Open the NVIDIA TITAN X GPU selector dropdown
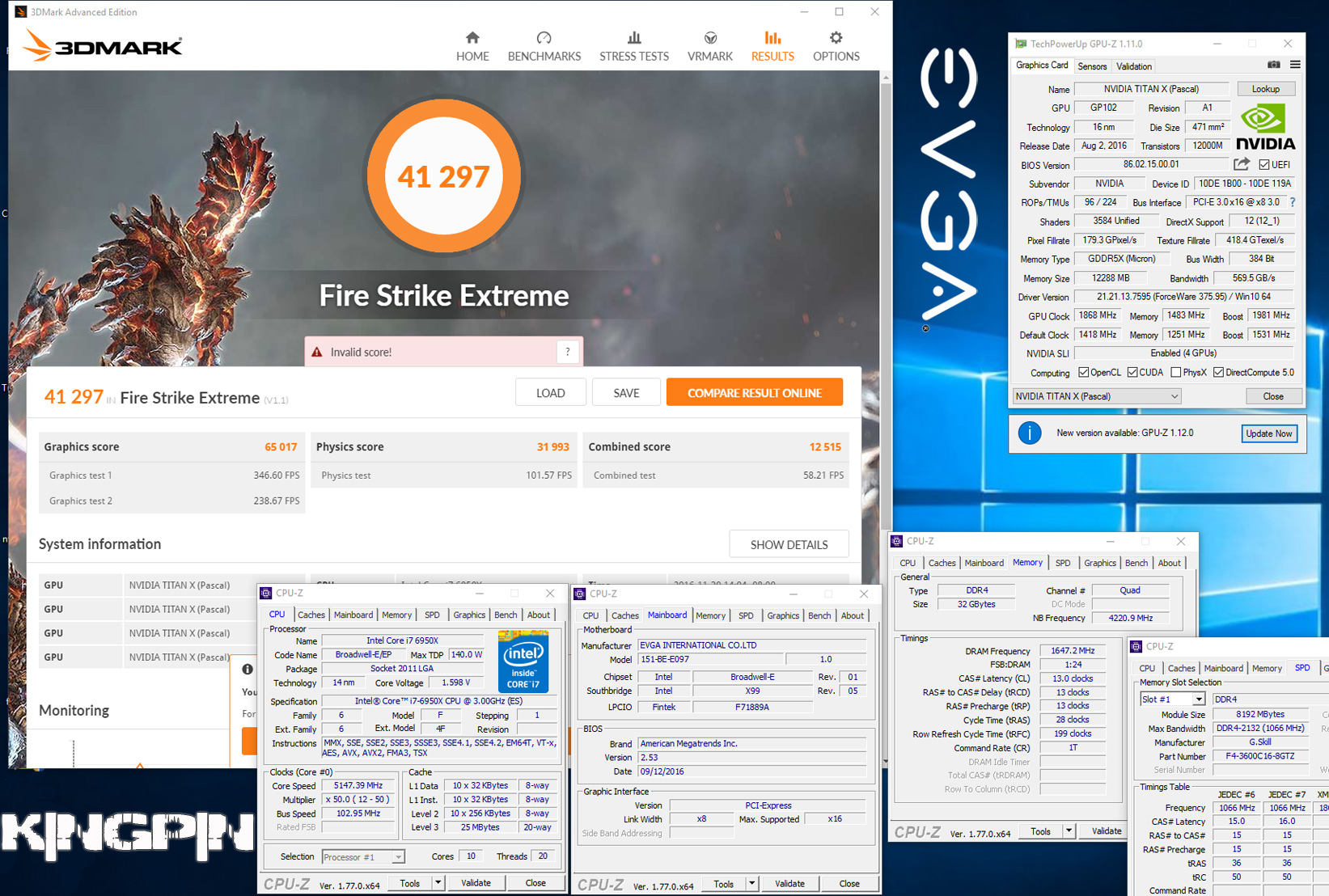 (x=1097, y=396)
